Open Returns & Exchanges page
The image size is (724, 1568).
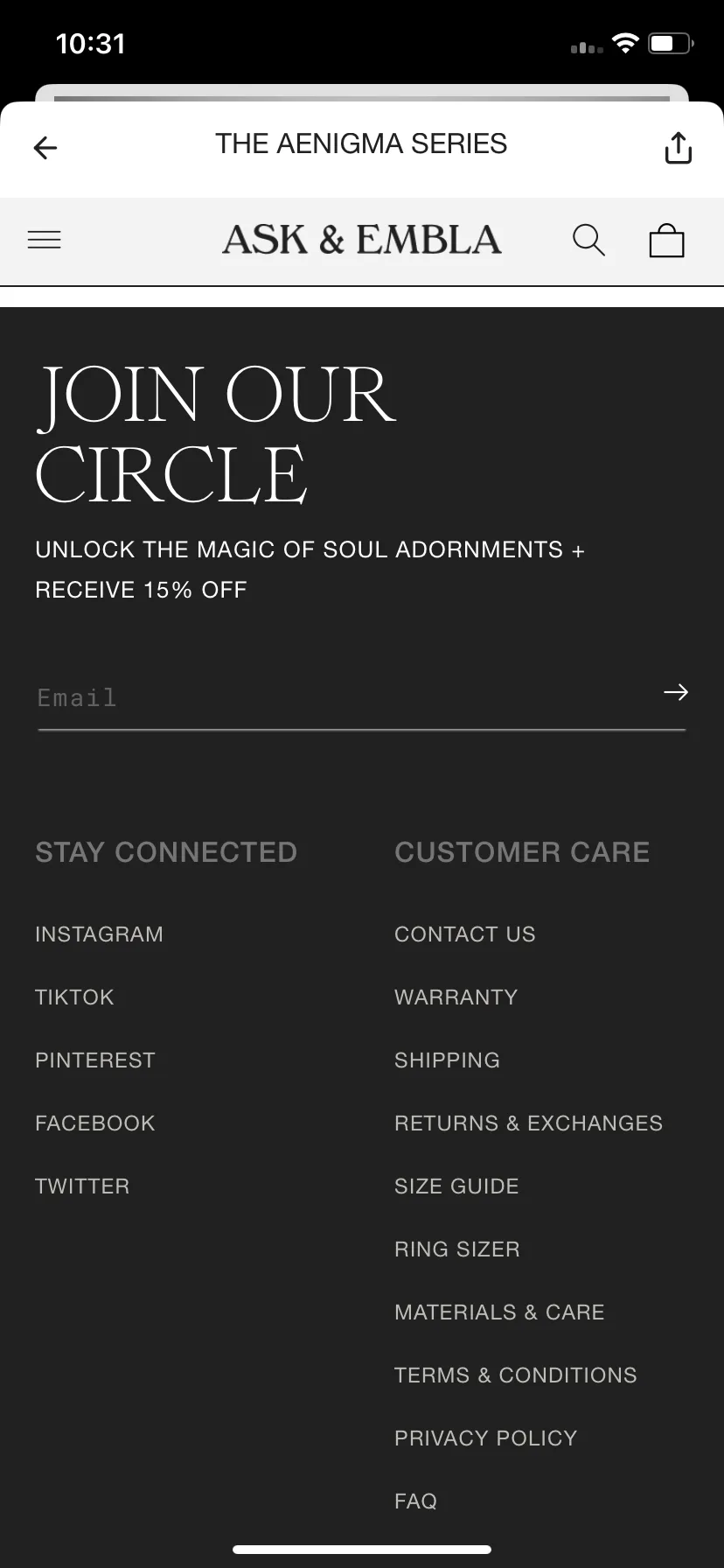(x=528, y=1123)
